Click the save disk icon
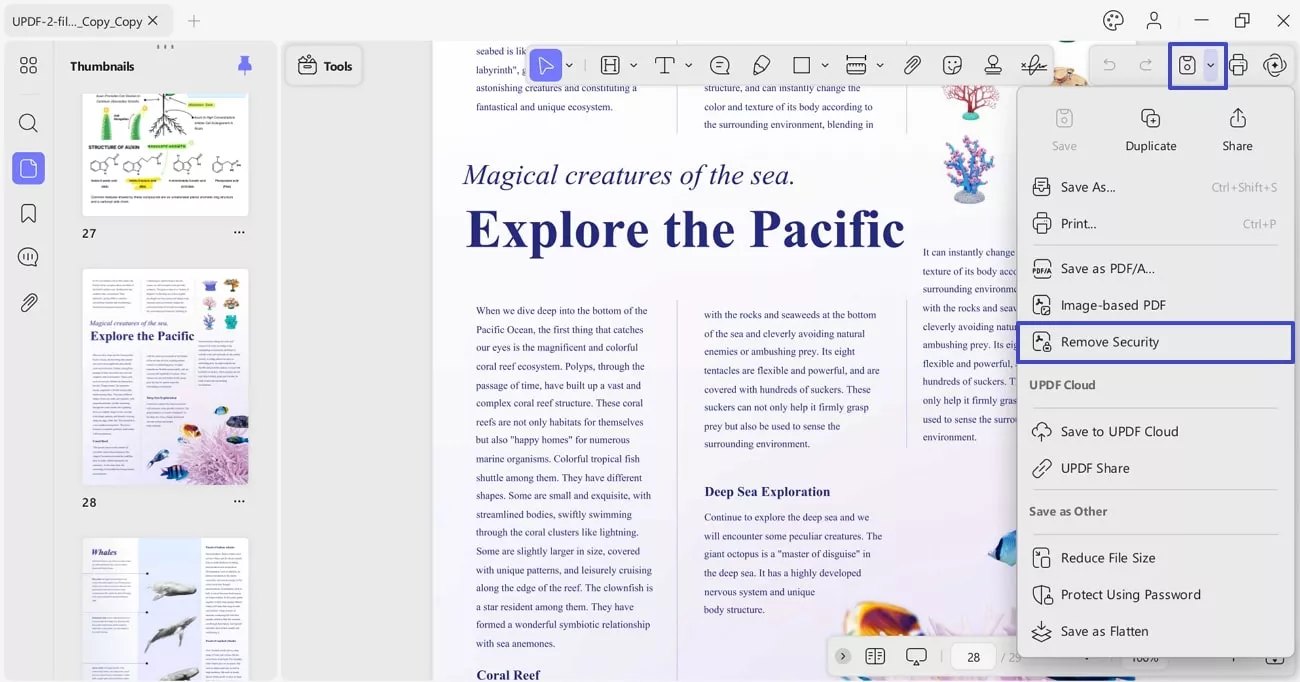This screenshot has height=682, width=1300. [1187, 66]
